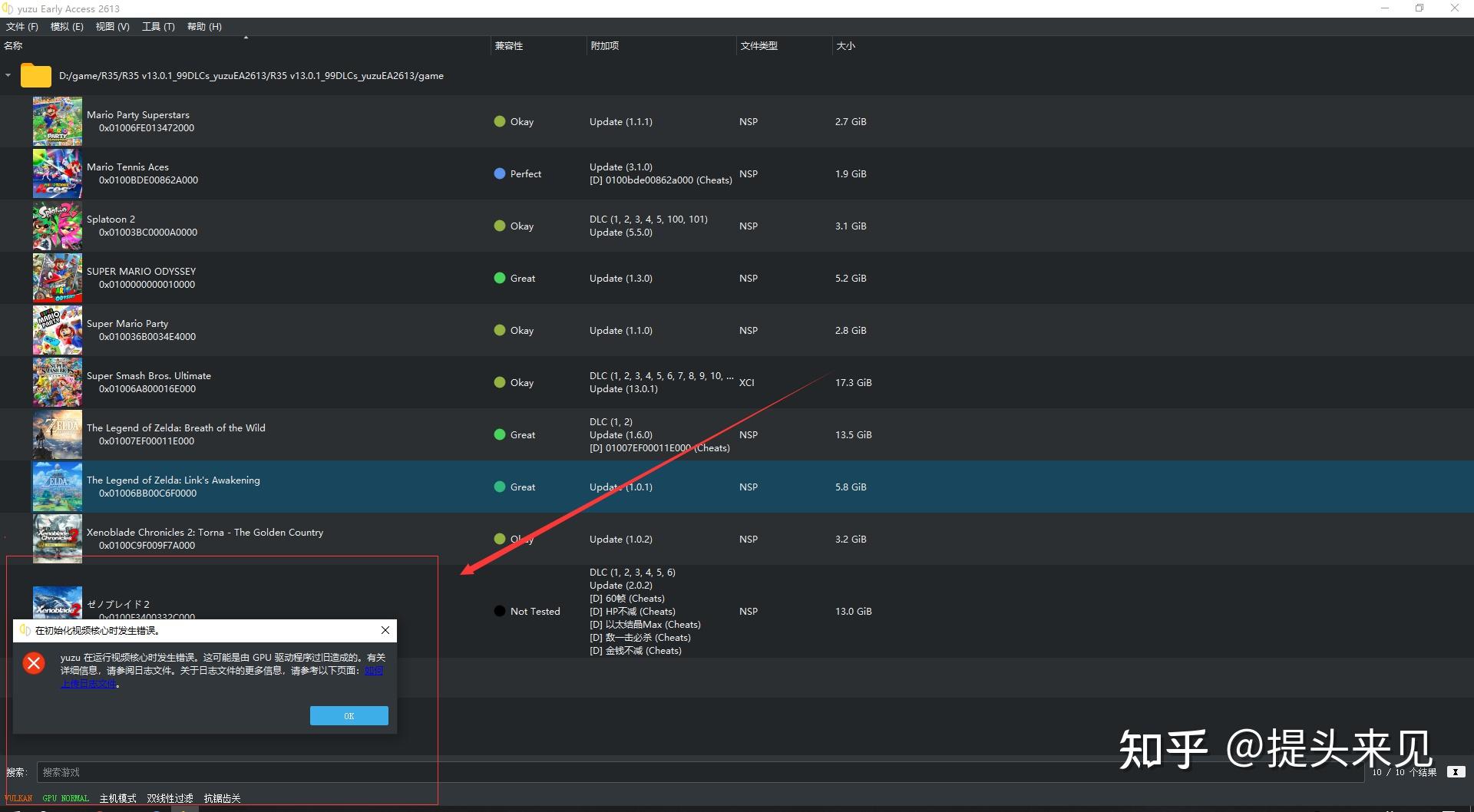Click the game directory folder icon
Viewport: 1474px width, 812px height.
coord(35,75)
